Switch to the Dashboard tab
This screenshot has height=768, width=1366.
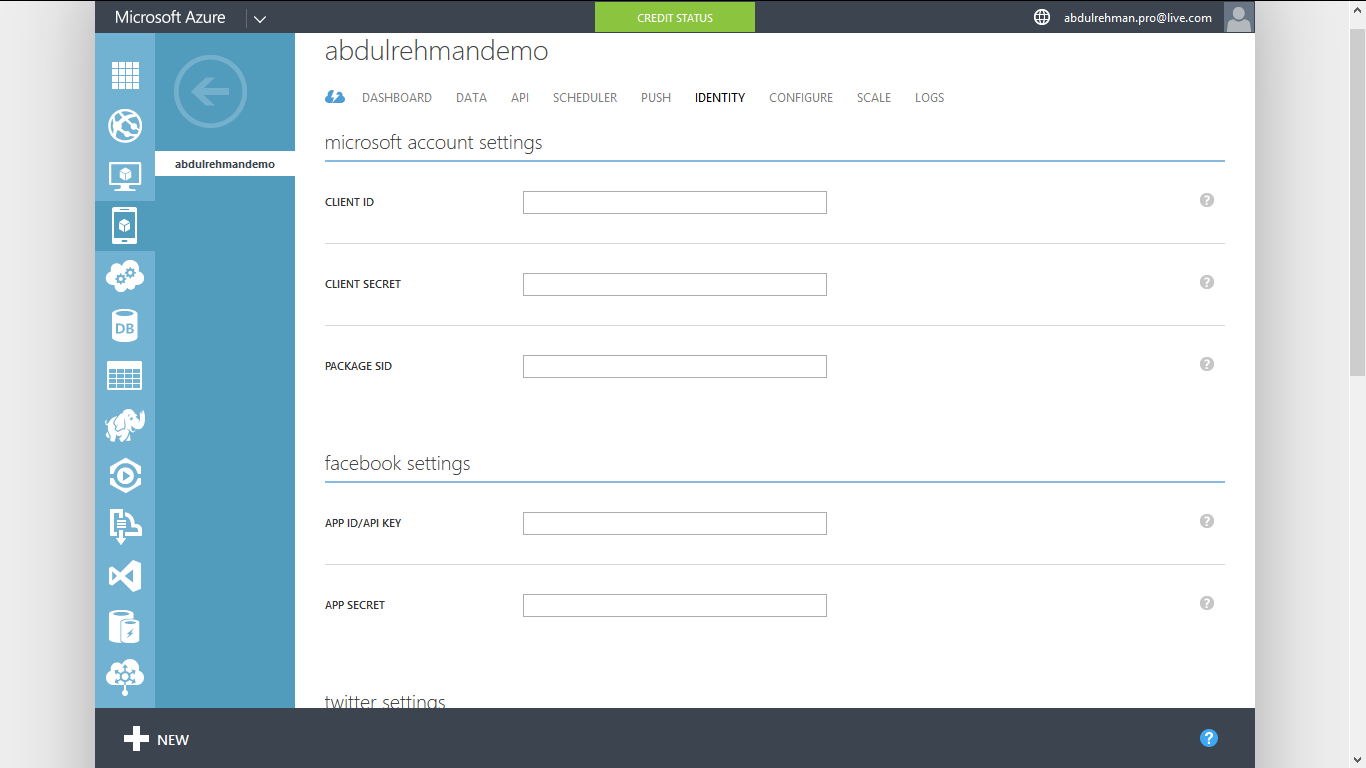[x=397, y=98]
